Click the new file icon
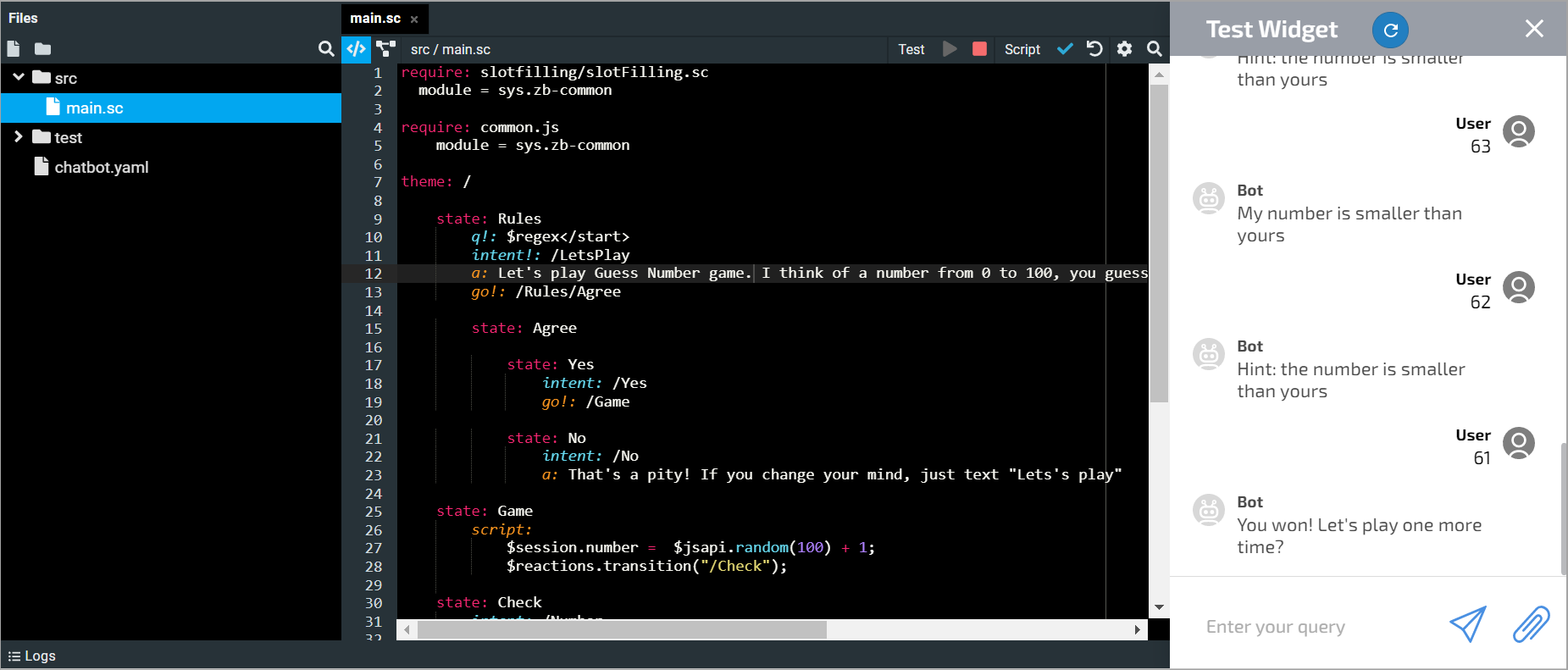 click(14, 49)
